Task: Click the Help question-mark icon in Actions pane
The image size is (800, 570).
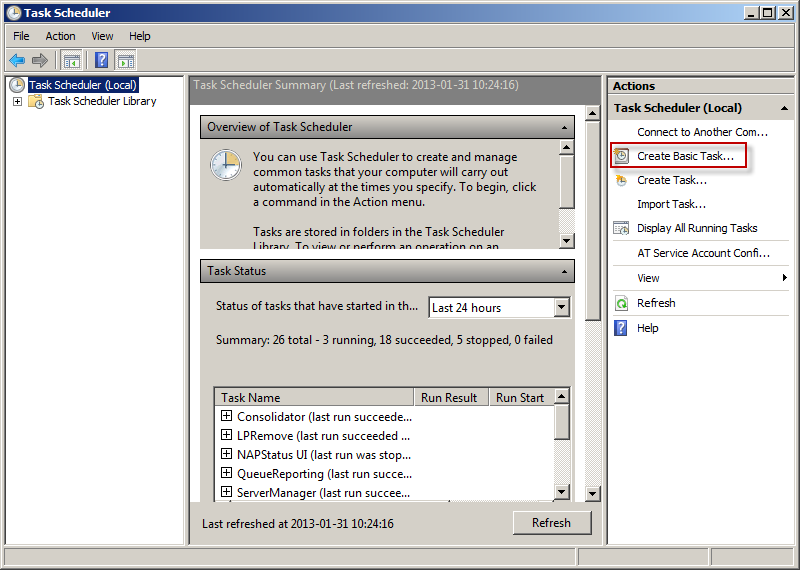Action: 621,328
